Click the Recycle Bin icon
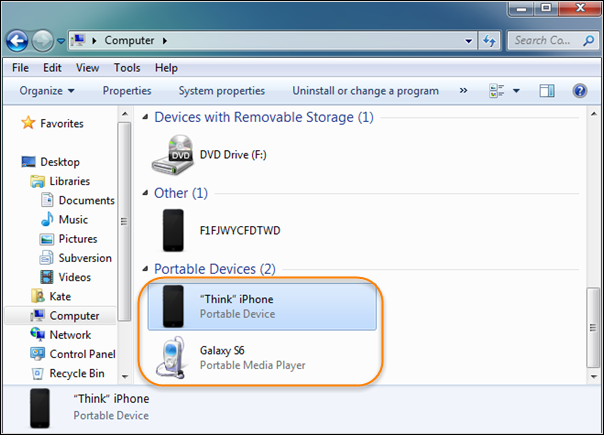The width and height of the screenshot is (604, 435). tap(37, 373)
